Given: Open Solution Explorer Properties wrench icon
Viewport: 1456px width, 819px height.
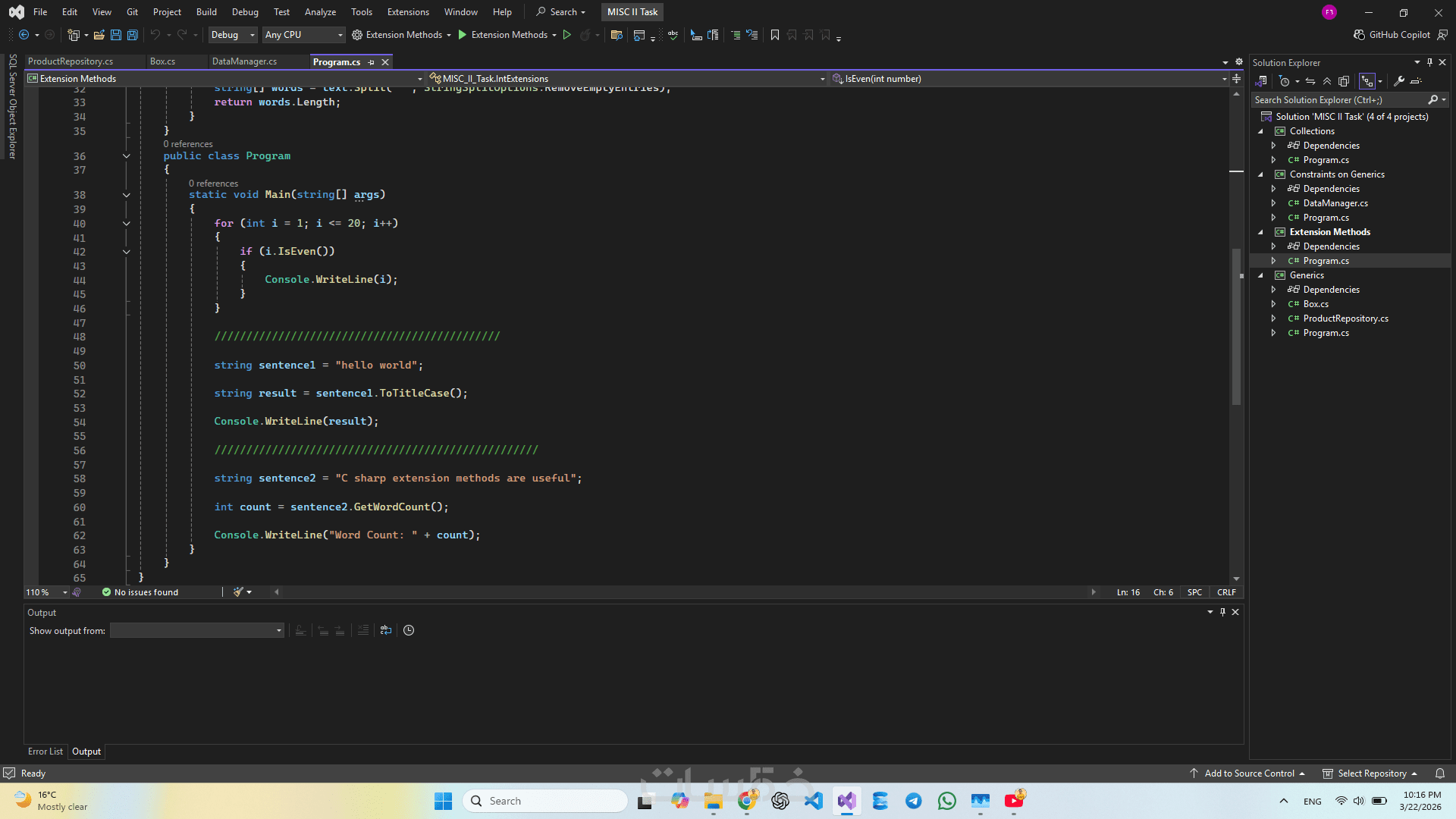Looking at the screenshot, I should point(1399,81).
